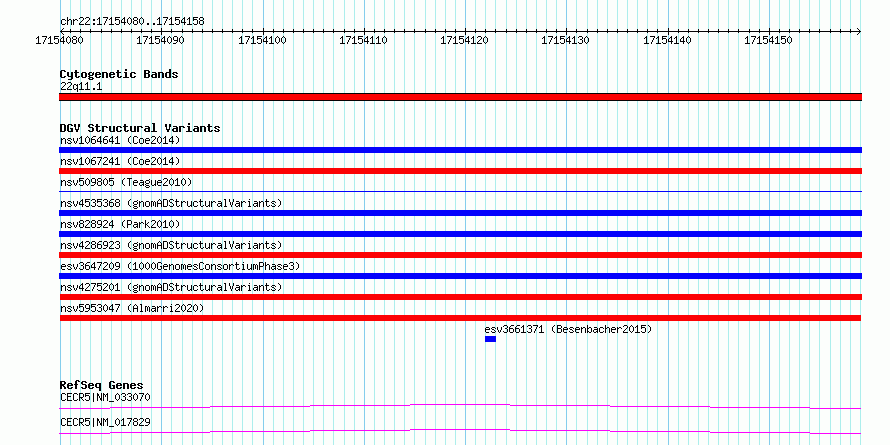
Task: Click the RefSeq Genes track title
Action: (102, 386)
